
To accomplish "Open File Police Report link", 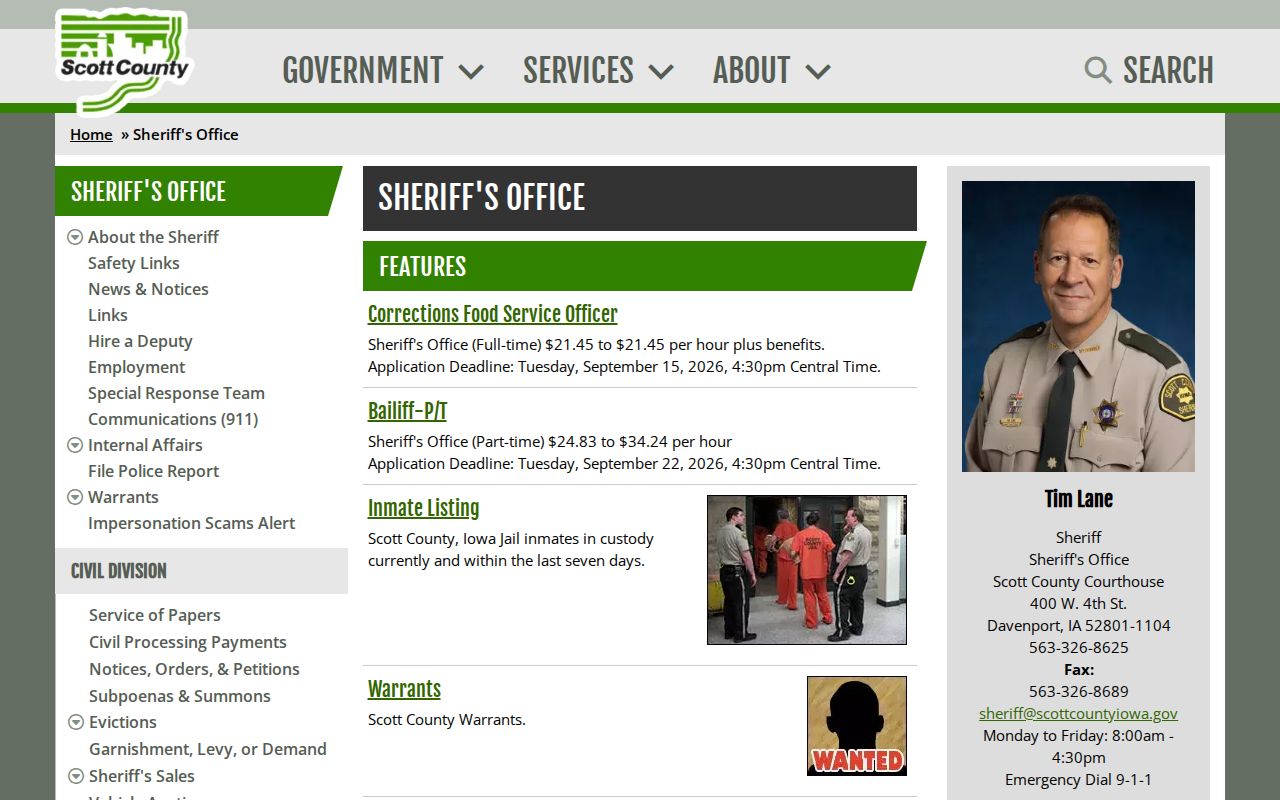I will tap(153, 471).
